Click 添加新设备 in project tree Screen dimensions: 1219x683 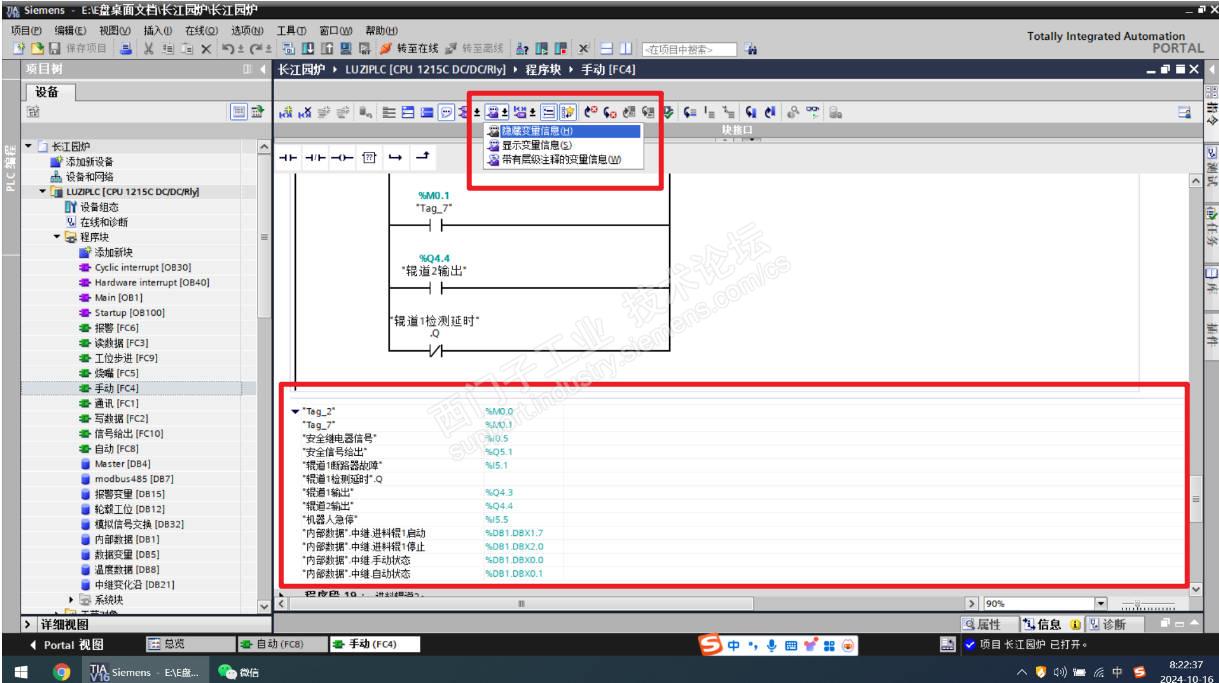tap(89, 161)
